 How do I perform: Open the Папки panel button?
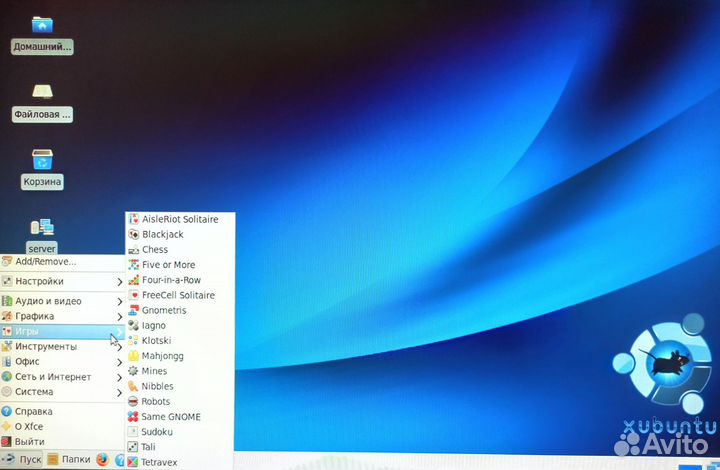69,459
